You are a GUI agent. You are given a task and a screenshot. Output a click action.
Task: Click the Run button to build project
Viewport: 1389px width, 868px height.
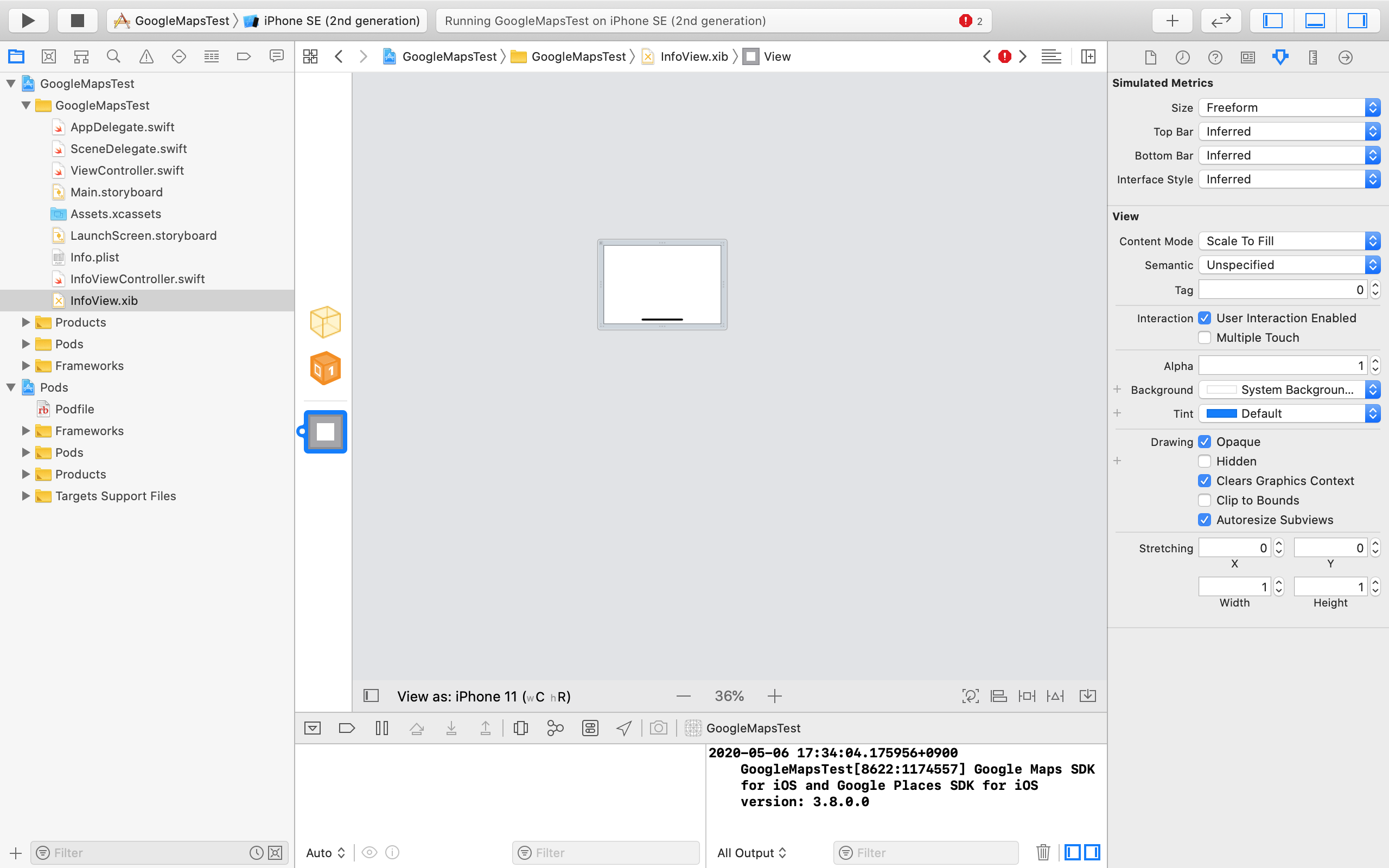[28, 20]
